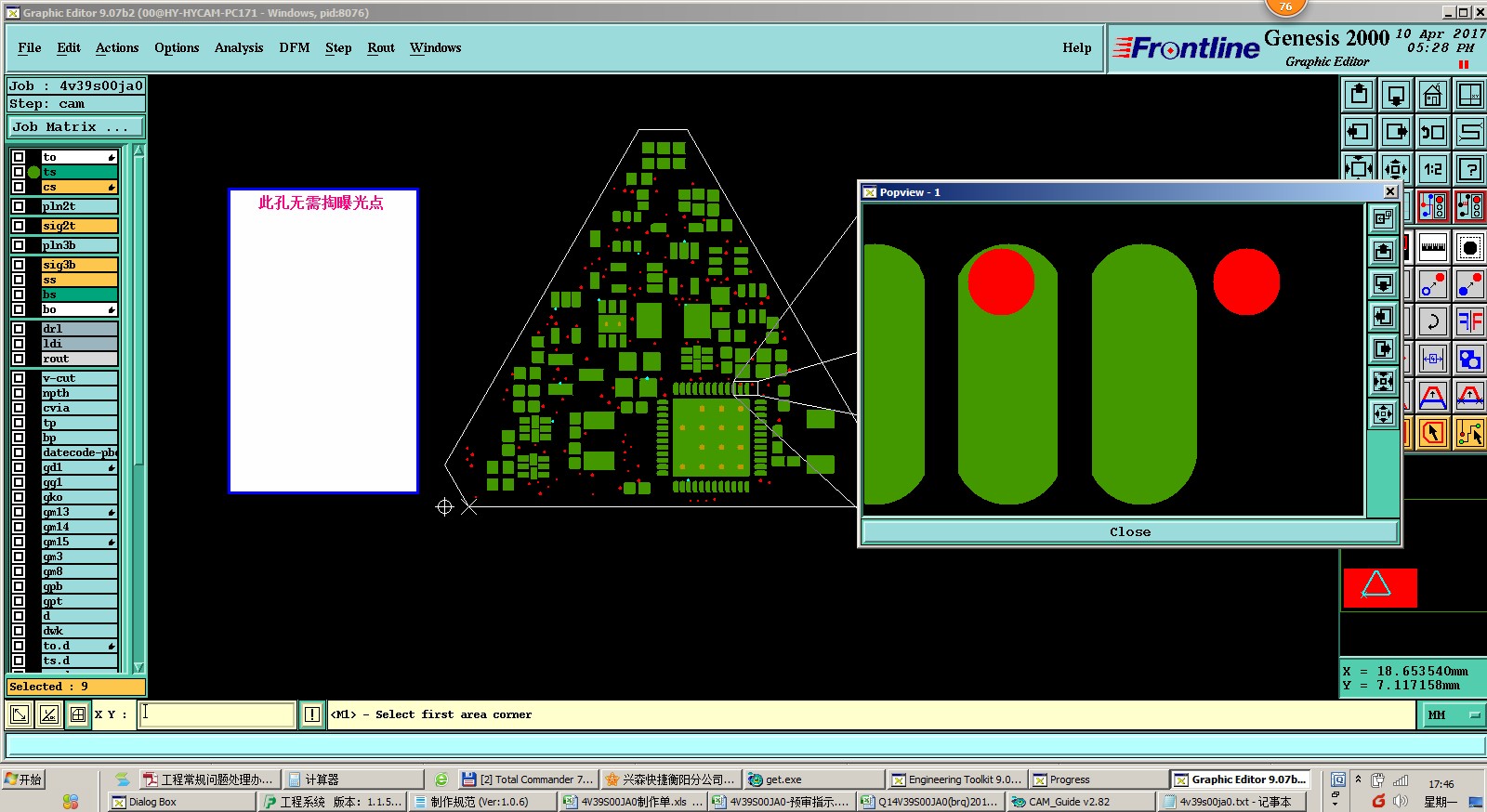Select the arrow pointer in polygon tool
The width and height of the screenshot is (1487, 812).
point(1433,433)
